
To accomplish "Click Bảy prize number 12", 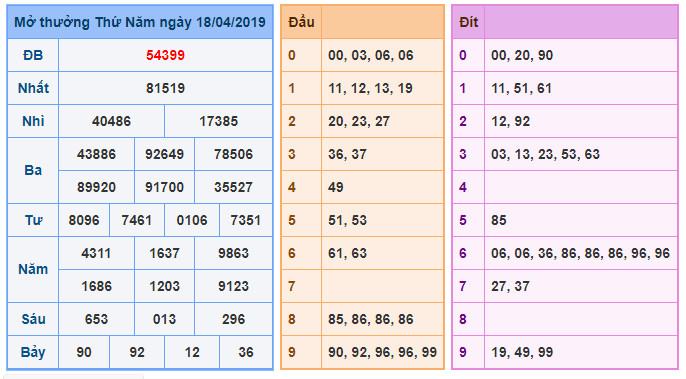I will (192, 352).
